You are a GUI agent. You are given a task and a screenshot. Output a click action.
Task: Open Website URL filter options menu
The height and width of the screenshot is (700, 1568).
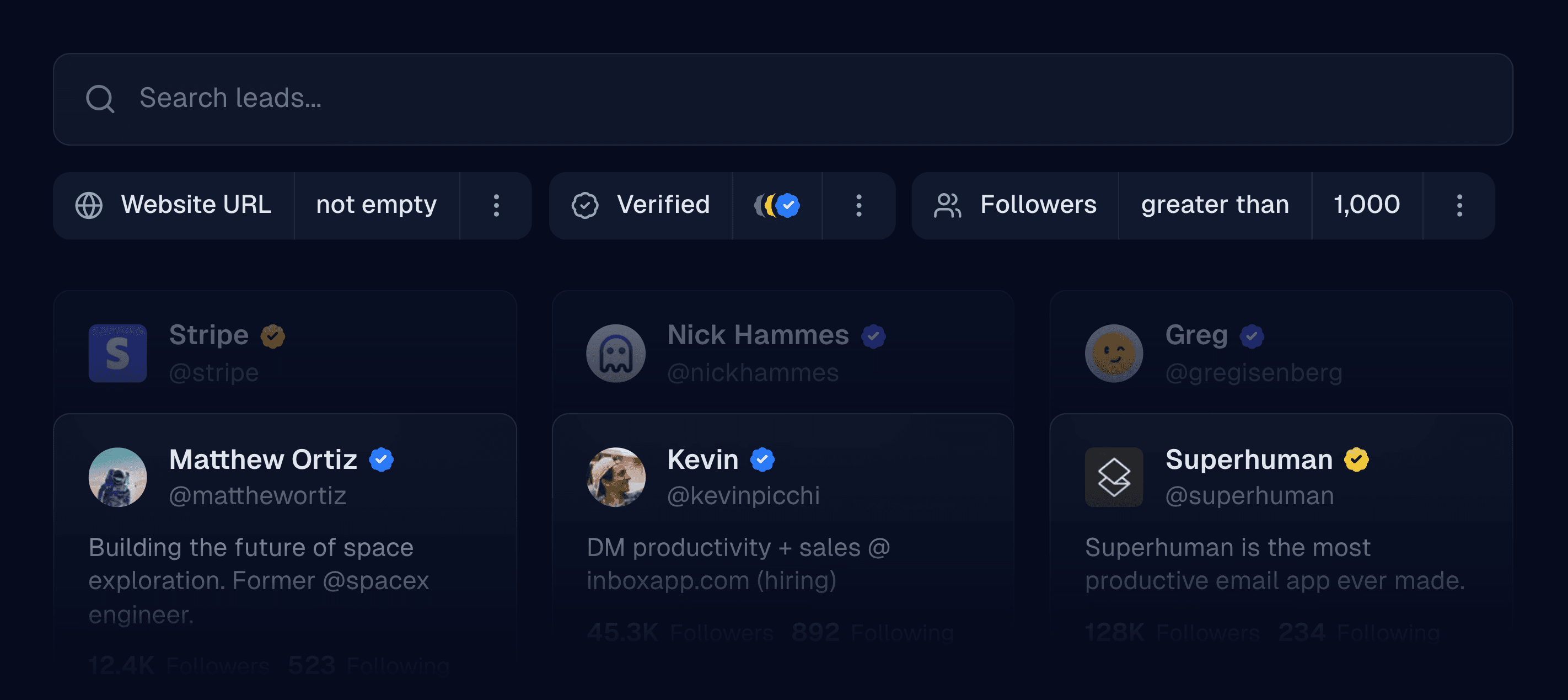point(496,205)
